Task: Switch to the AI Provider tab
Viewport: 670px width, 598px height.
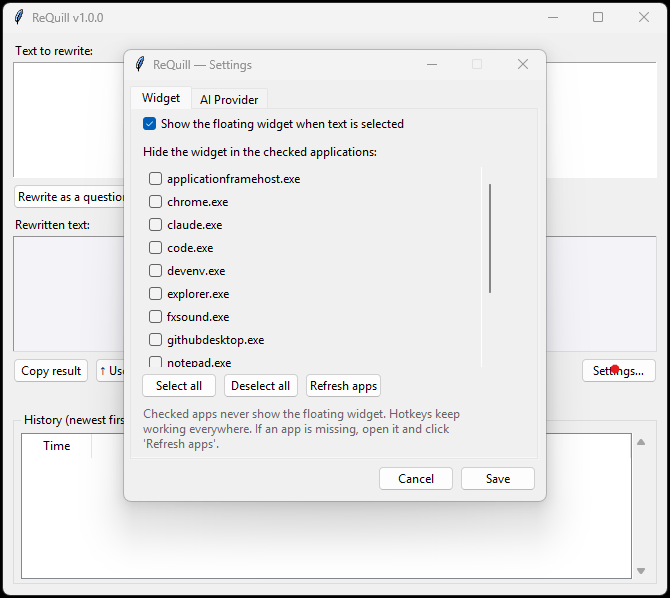Action: 229,99
